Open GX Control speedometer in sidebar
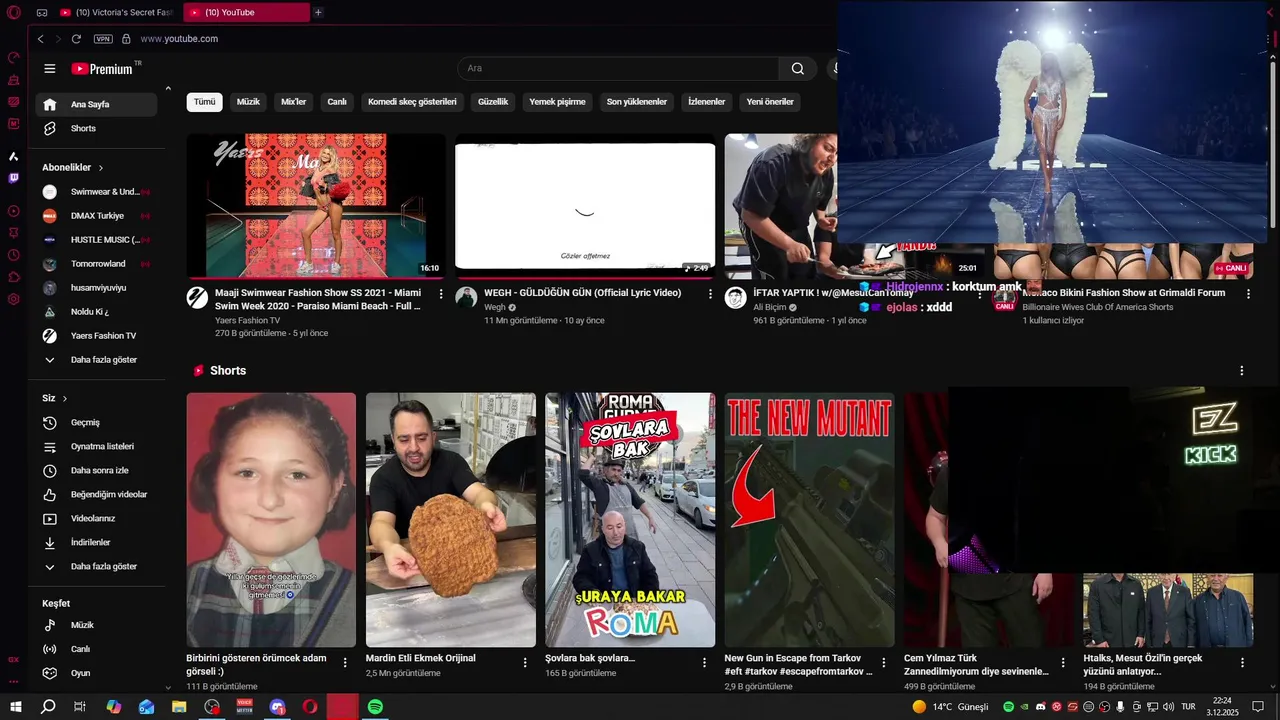This screenshot has width=1280, height=720. (x=13, y=58)
